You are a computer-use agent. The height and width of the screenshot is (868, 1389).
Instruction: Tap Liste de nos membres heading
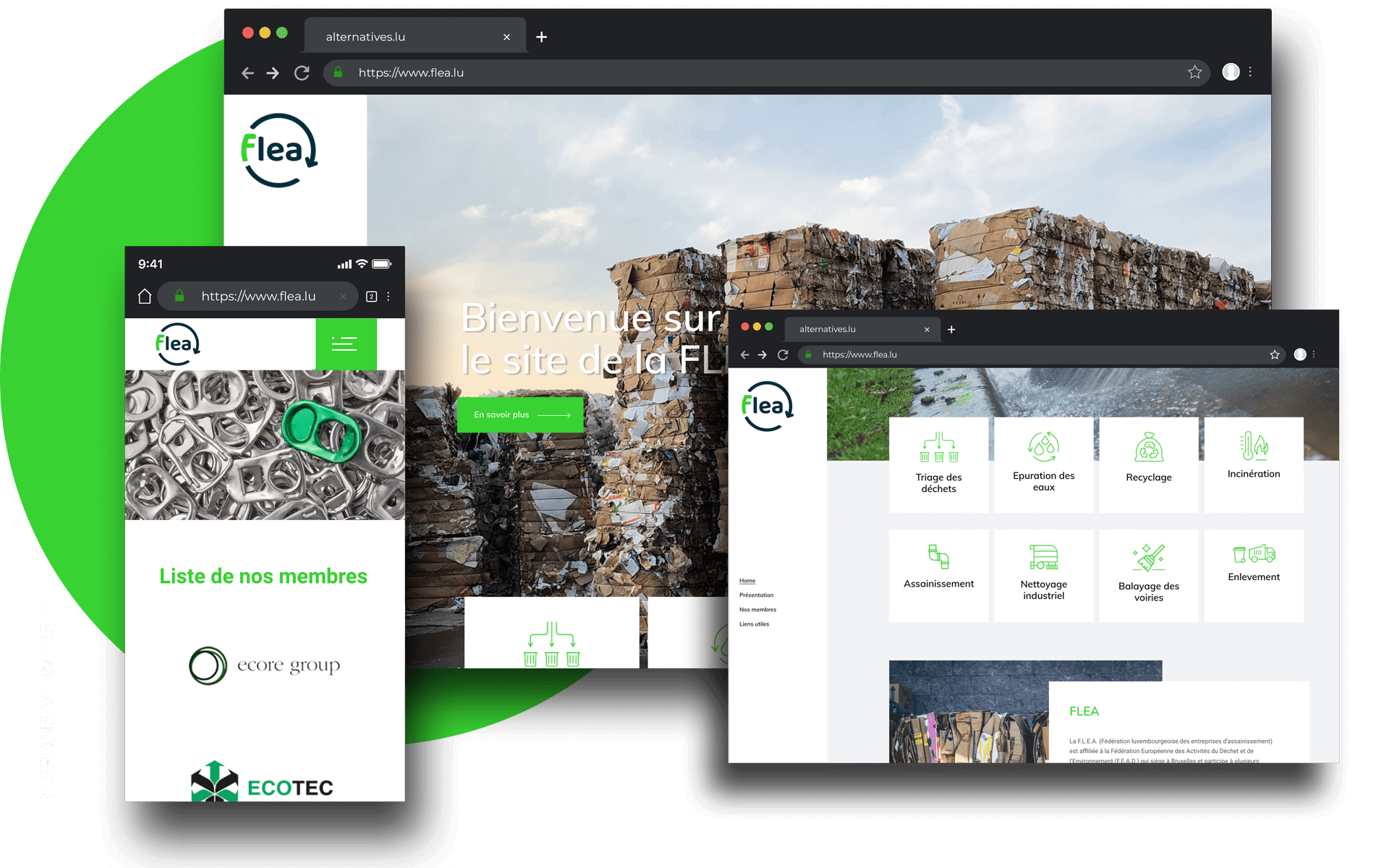[x=263, y=576]
